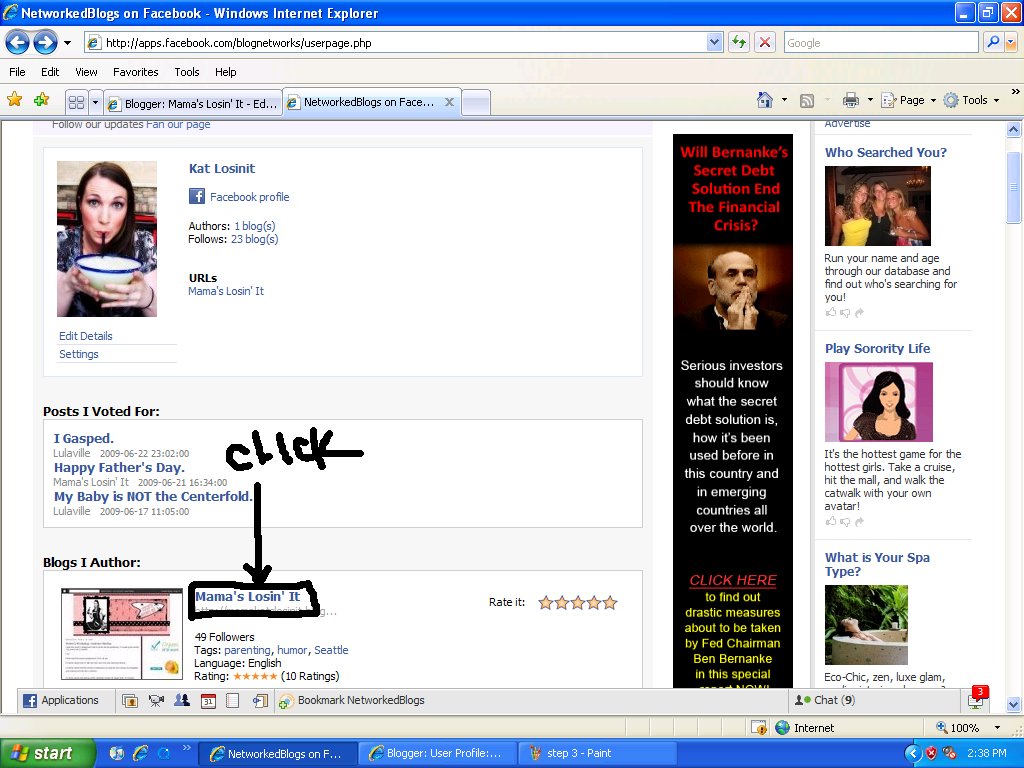This screenshot has height=768, width=1024.
Task: Open the Mama's Losin' It blog title link
Action: point(248,596)
